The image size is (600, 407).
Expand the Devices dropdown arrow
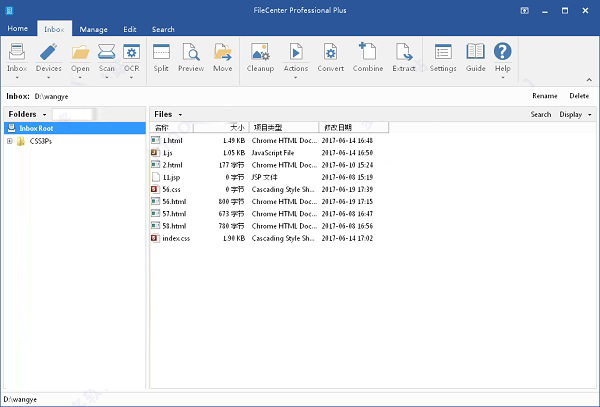pyautogui.click(x=49, y=78)
